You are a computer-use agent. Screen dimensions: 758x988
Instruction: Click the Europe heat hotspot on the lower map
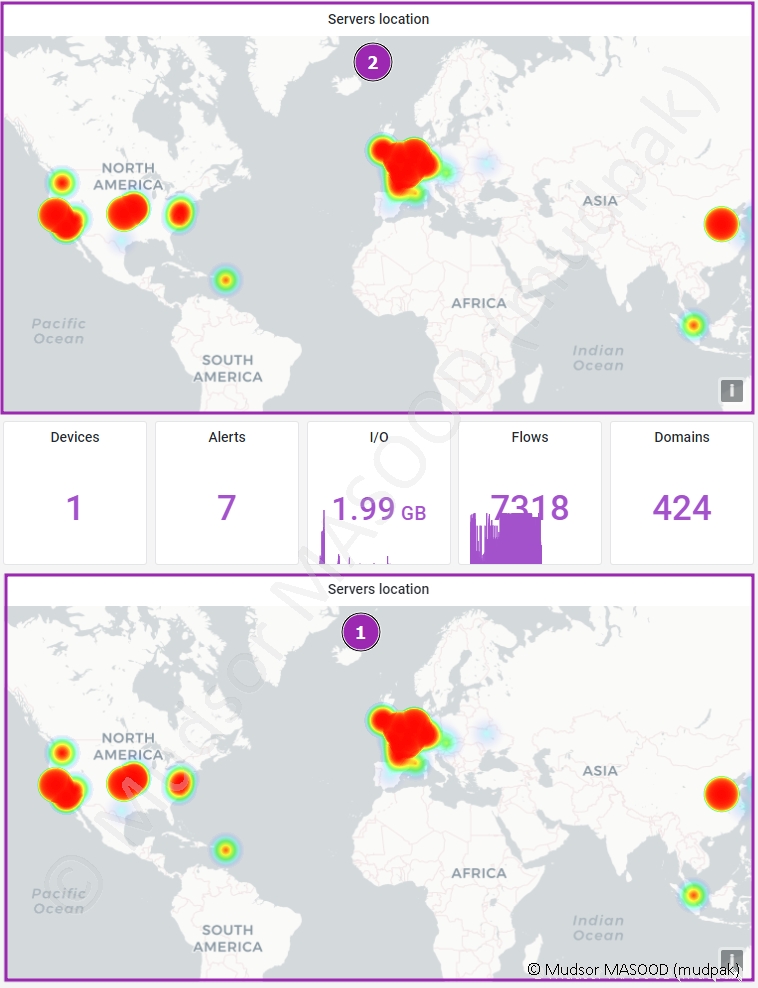click(x=405, y=736)
